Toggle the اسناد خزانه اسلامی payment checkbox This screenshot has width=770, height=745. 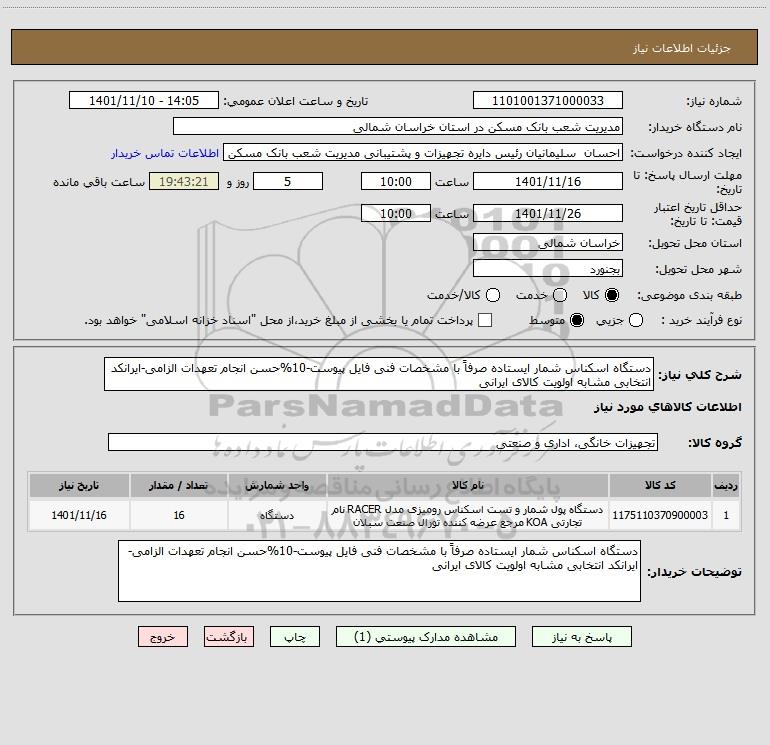[x=485, y=320]
